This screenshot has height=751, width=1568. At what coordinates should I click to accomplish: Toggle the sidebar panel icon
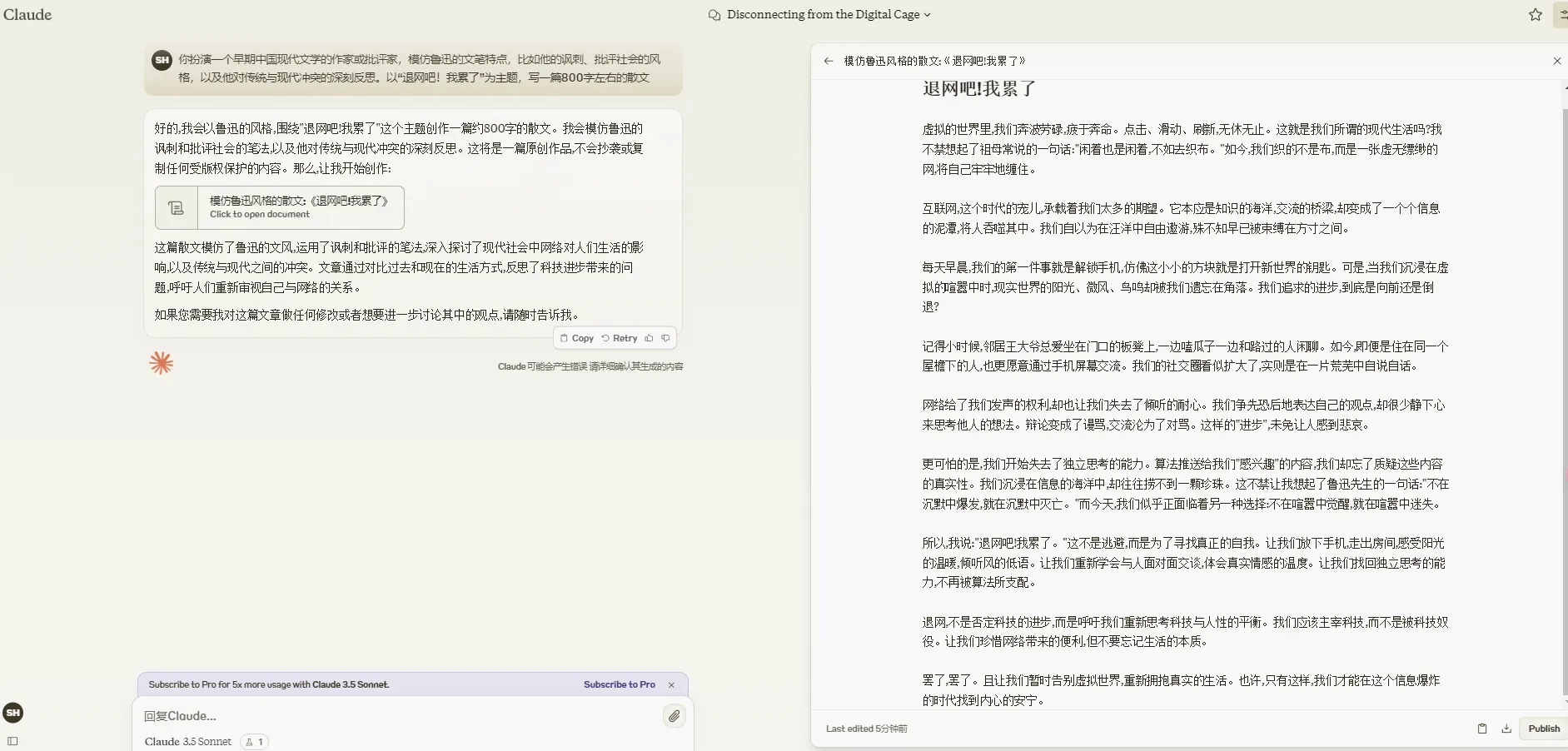[x=12, y=741]
